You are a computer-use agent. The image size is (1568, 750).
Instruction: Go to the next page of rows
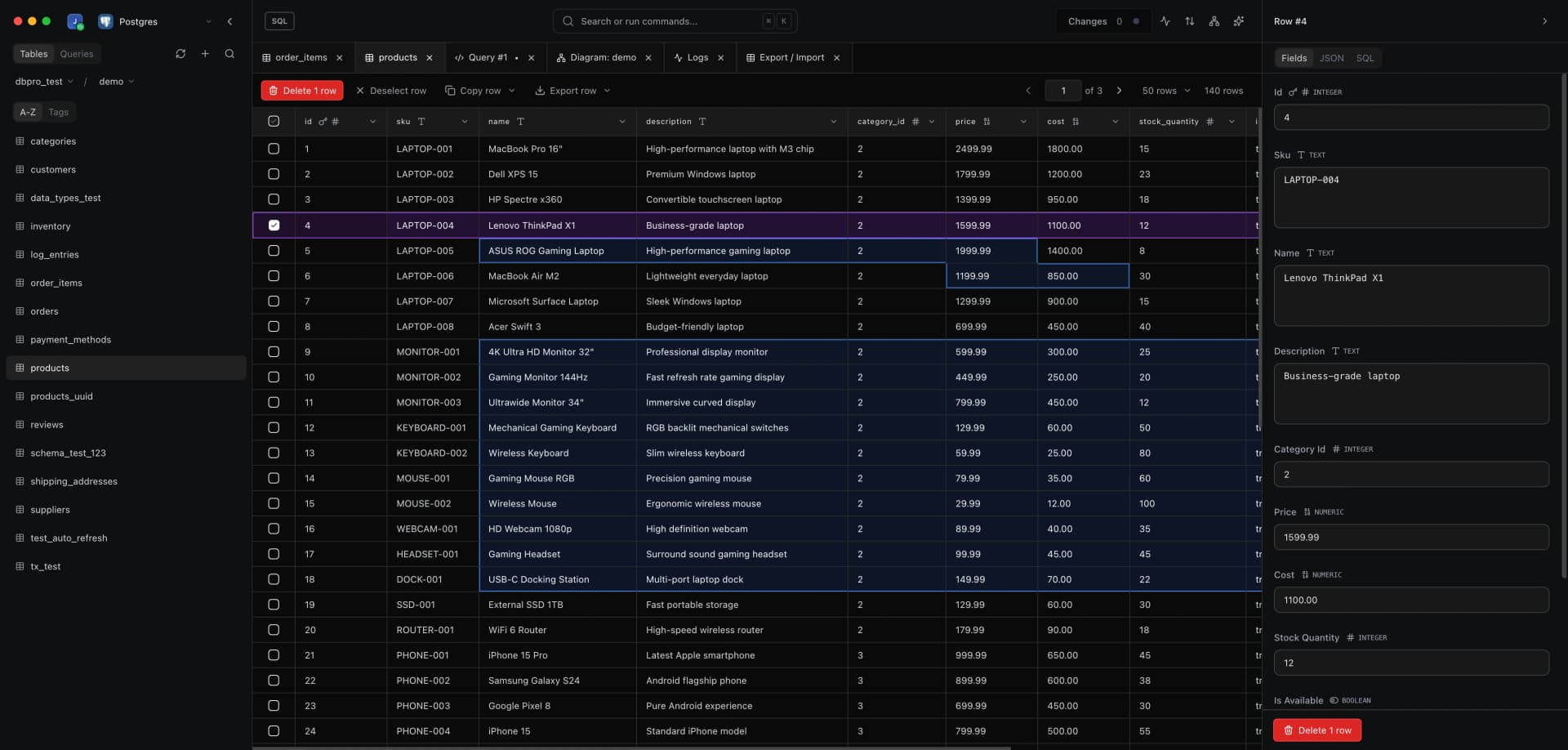[1120, 91]
